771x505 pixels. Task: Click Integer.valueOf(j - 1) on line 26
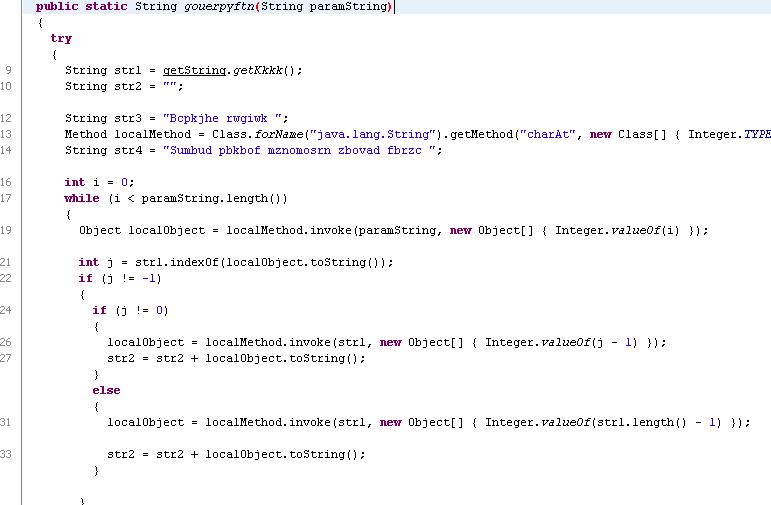(x=561, y=342)
